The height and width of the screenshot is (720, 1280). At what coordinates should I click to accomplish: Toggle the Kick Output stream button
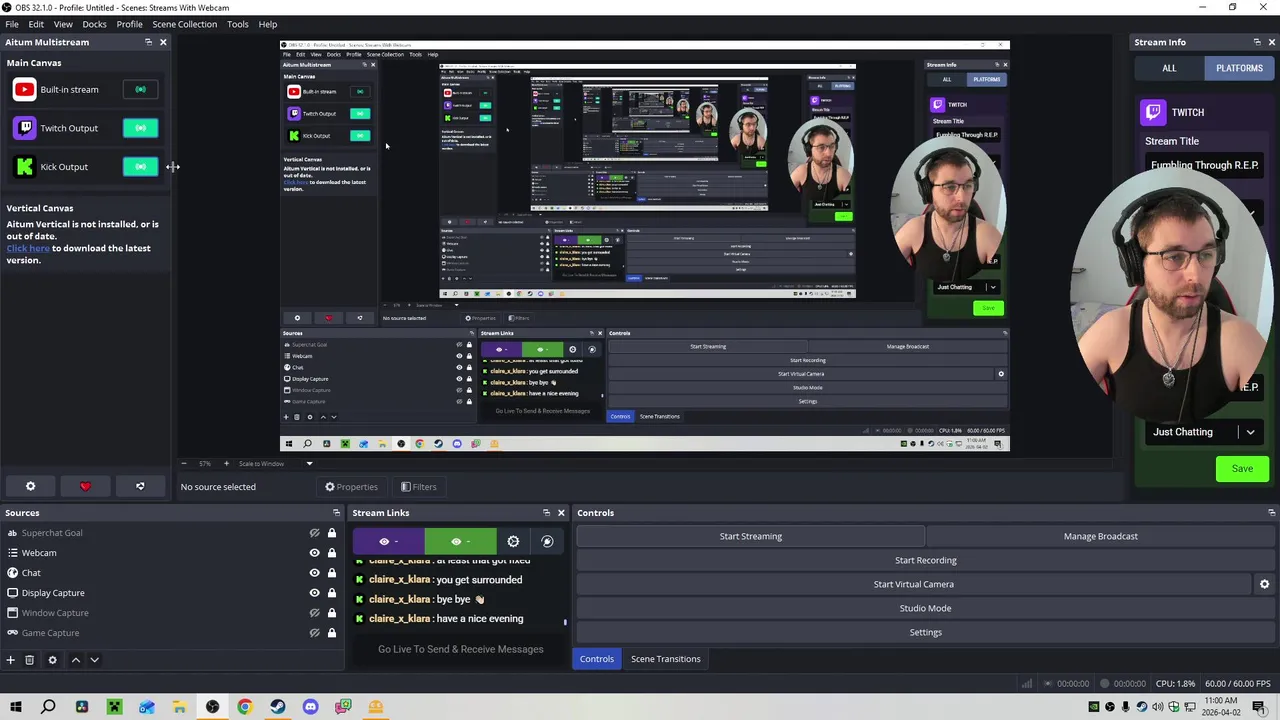point(140,167)
